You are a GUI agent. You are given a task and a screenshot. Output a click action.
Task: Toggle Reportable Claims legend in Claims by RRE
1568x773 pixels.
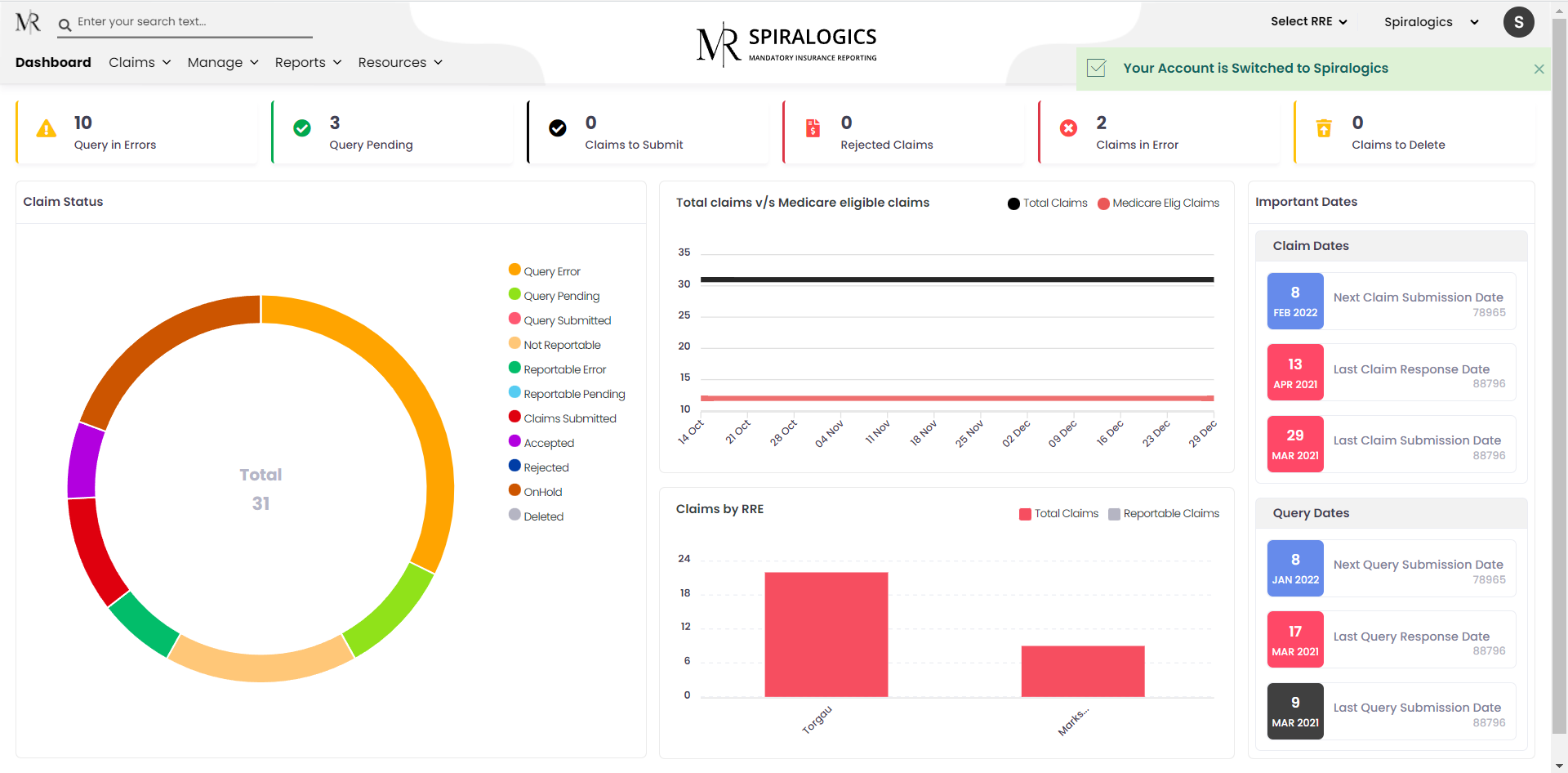(1164, 514)
